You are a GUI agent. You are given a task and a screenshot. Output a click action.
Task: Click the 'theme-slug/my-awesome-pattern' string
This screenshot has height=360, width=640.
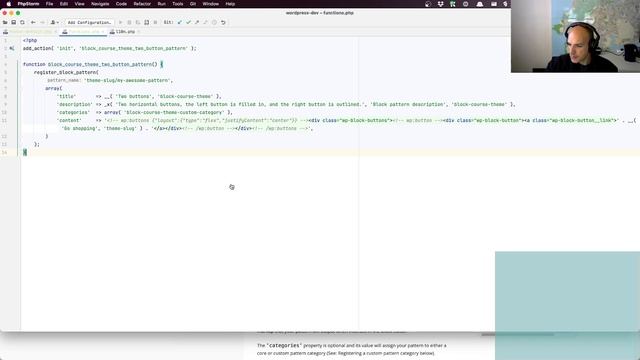(128, 80)
